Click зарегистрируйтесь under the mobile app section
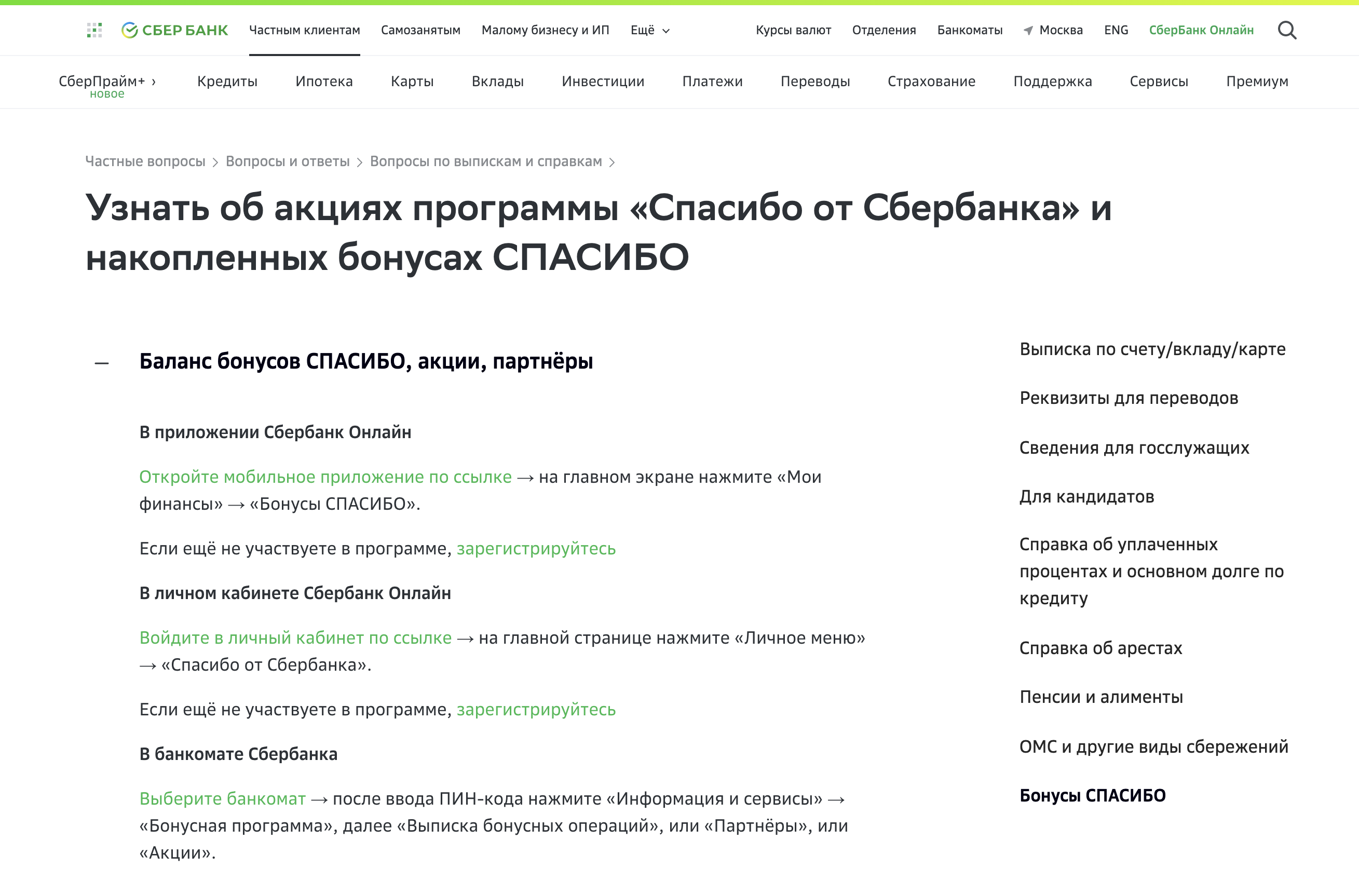Viewport: 1359px width, 896px height. 536,549
